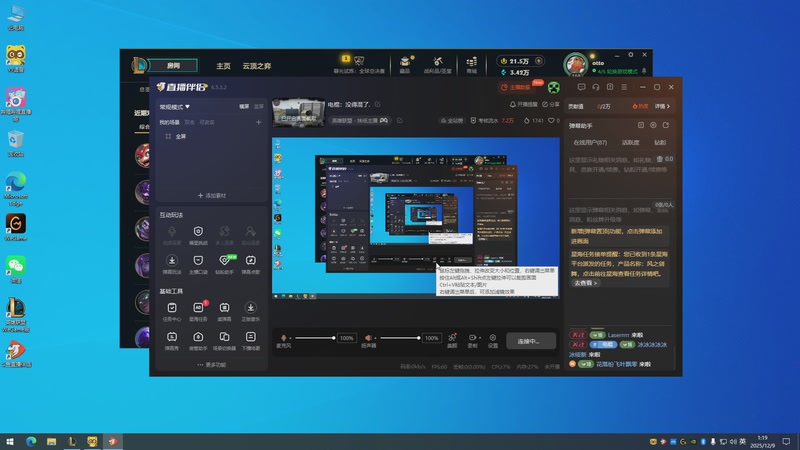Click the edit icon beside the game category

coord(399,120)
